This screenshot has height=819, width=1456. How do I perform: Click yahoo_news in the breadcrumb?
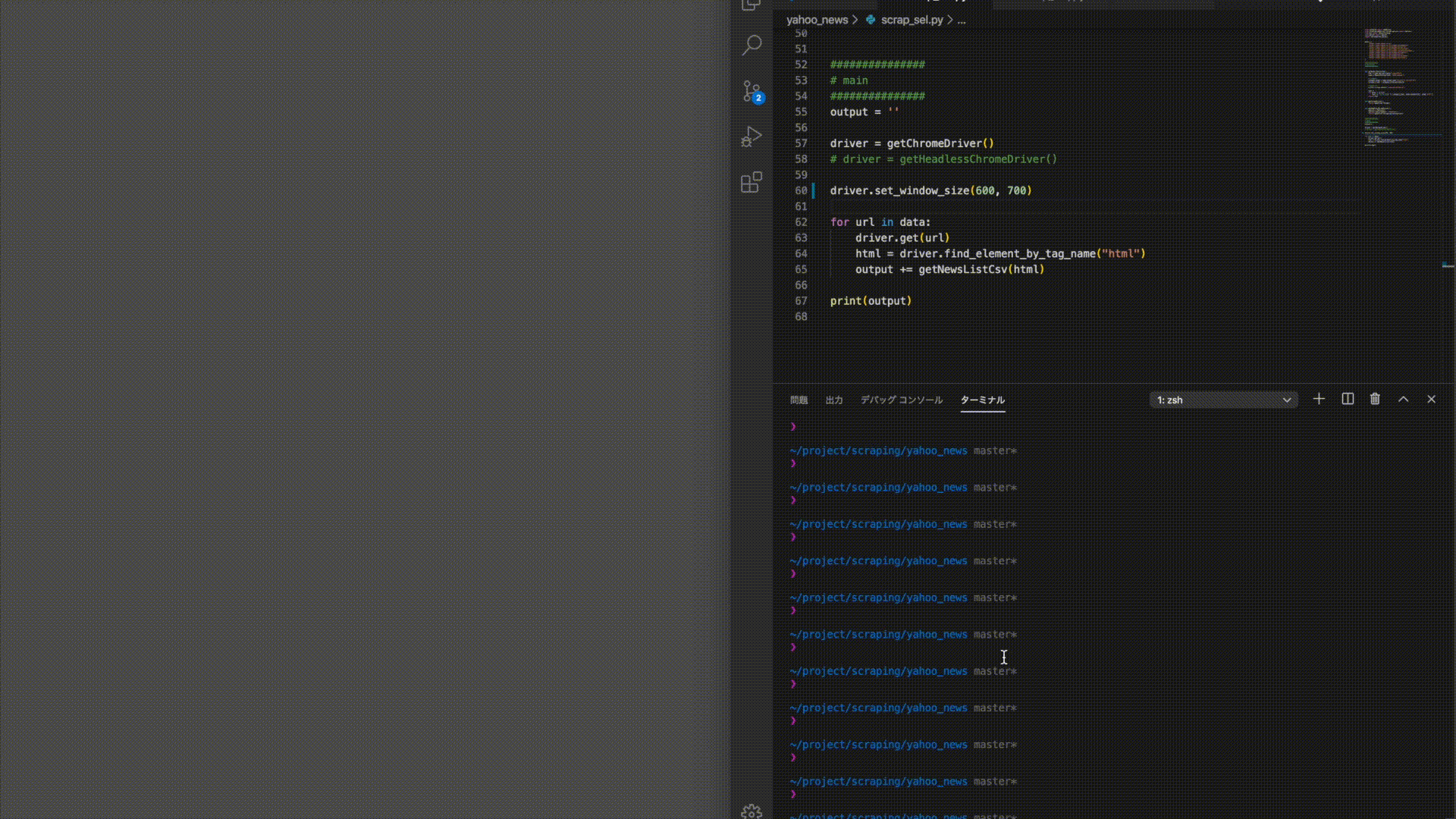pyautogui.click(x=817, y=20)
